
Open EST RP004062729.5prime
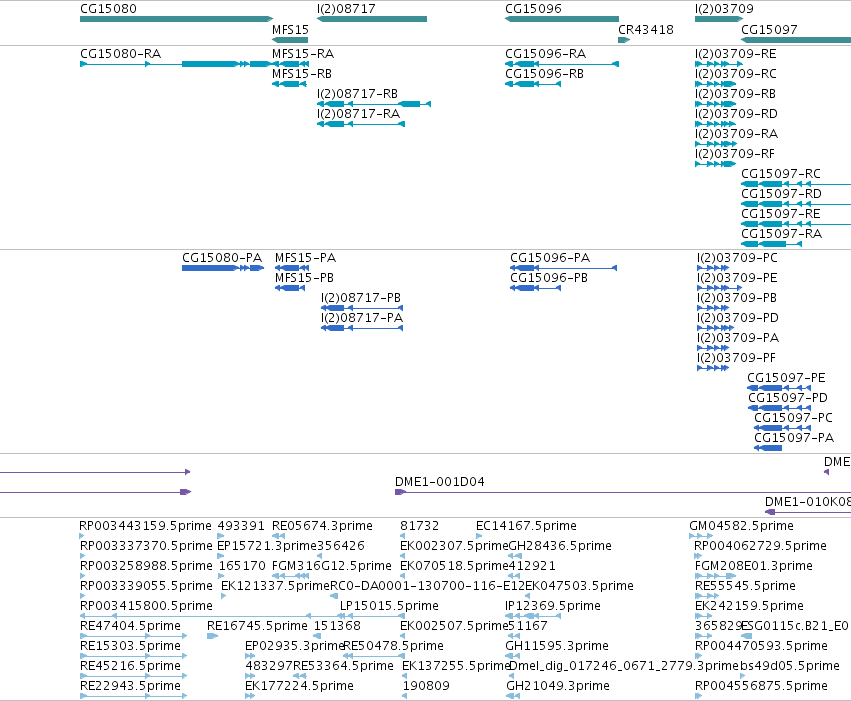pyautogui.click(x=760, y=546)
